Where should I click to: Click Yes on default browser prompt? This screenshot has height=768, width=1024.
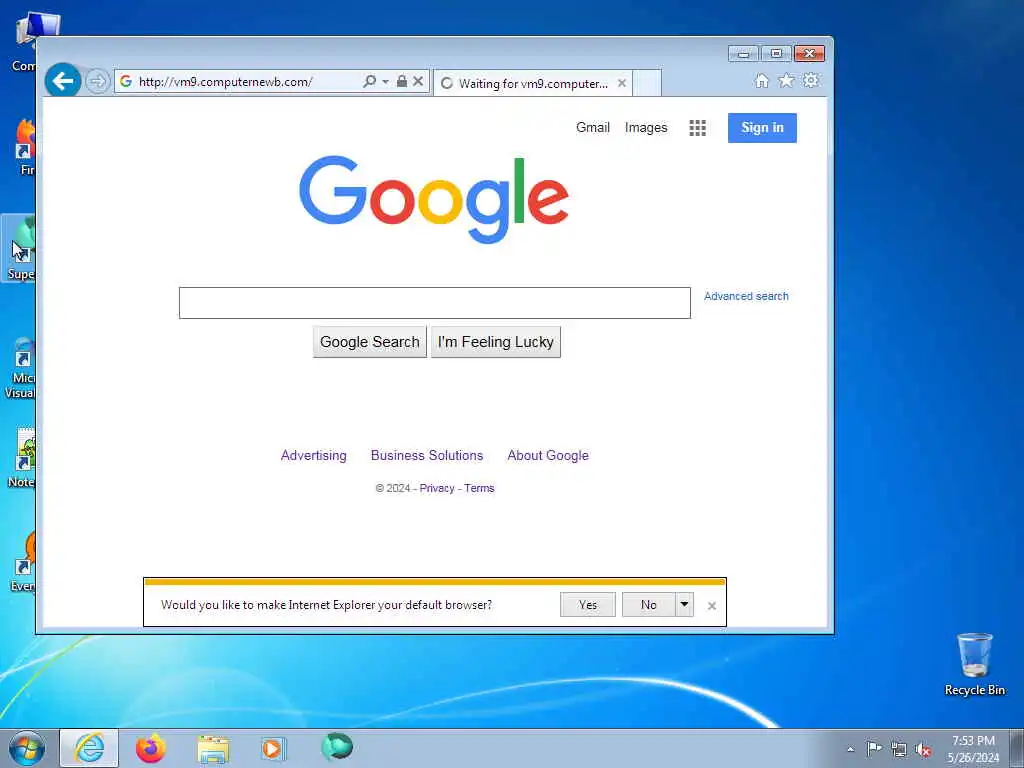point(588,605)
